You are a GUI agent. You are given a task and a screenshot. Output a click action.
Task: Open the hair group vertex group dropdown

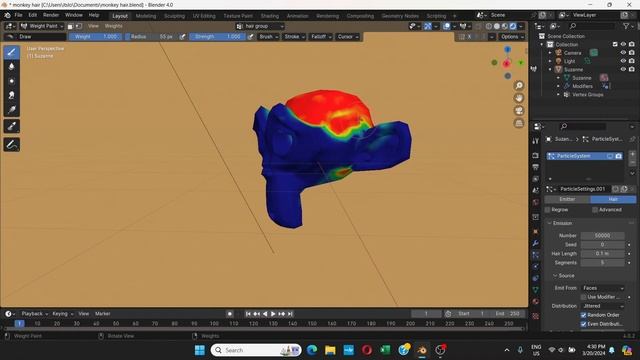coord(260,26)
